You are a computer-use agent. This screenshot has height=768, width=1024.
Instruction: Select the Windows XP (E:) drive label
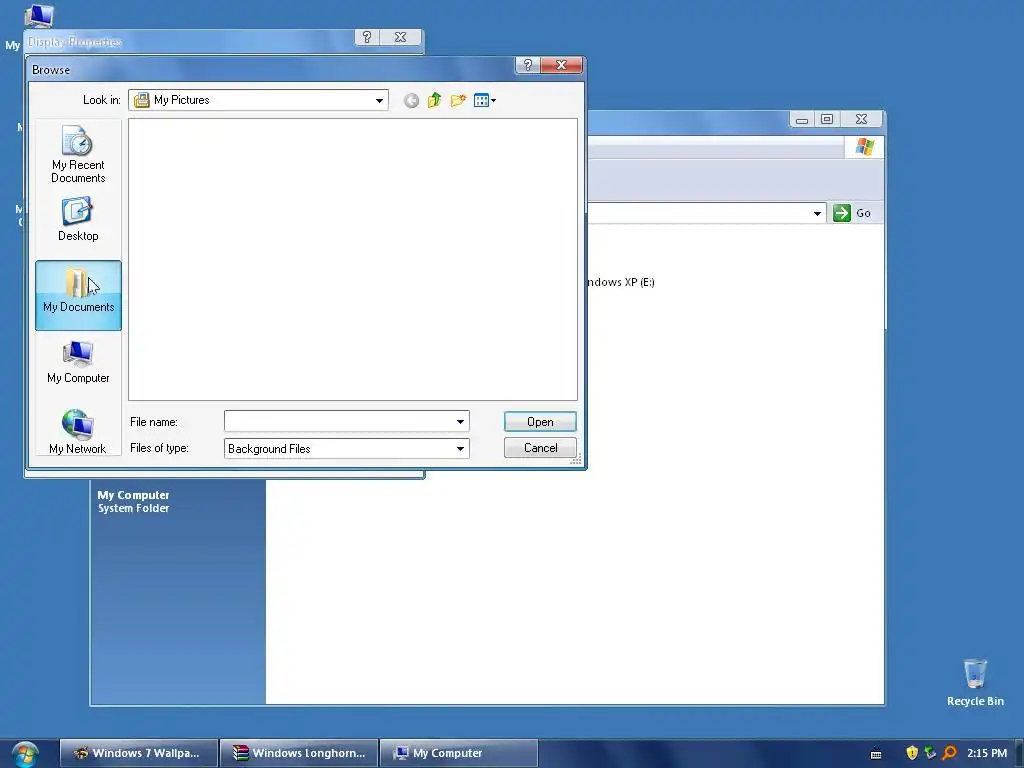[x=620, y=282]
